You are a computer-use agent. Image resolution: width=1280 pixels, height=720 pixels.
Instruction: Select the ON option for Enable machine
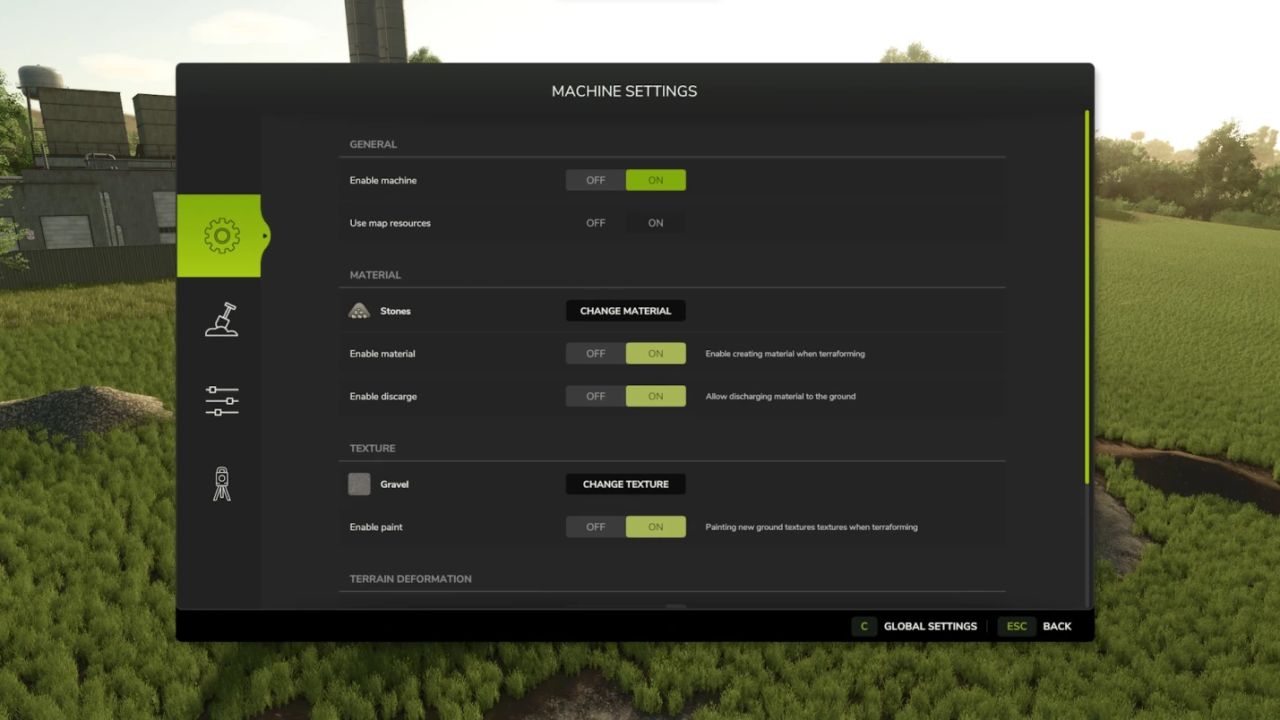point(656,181)
